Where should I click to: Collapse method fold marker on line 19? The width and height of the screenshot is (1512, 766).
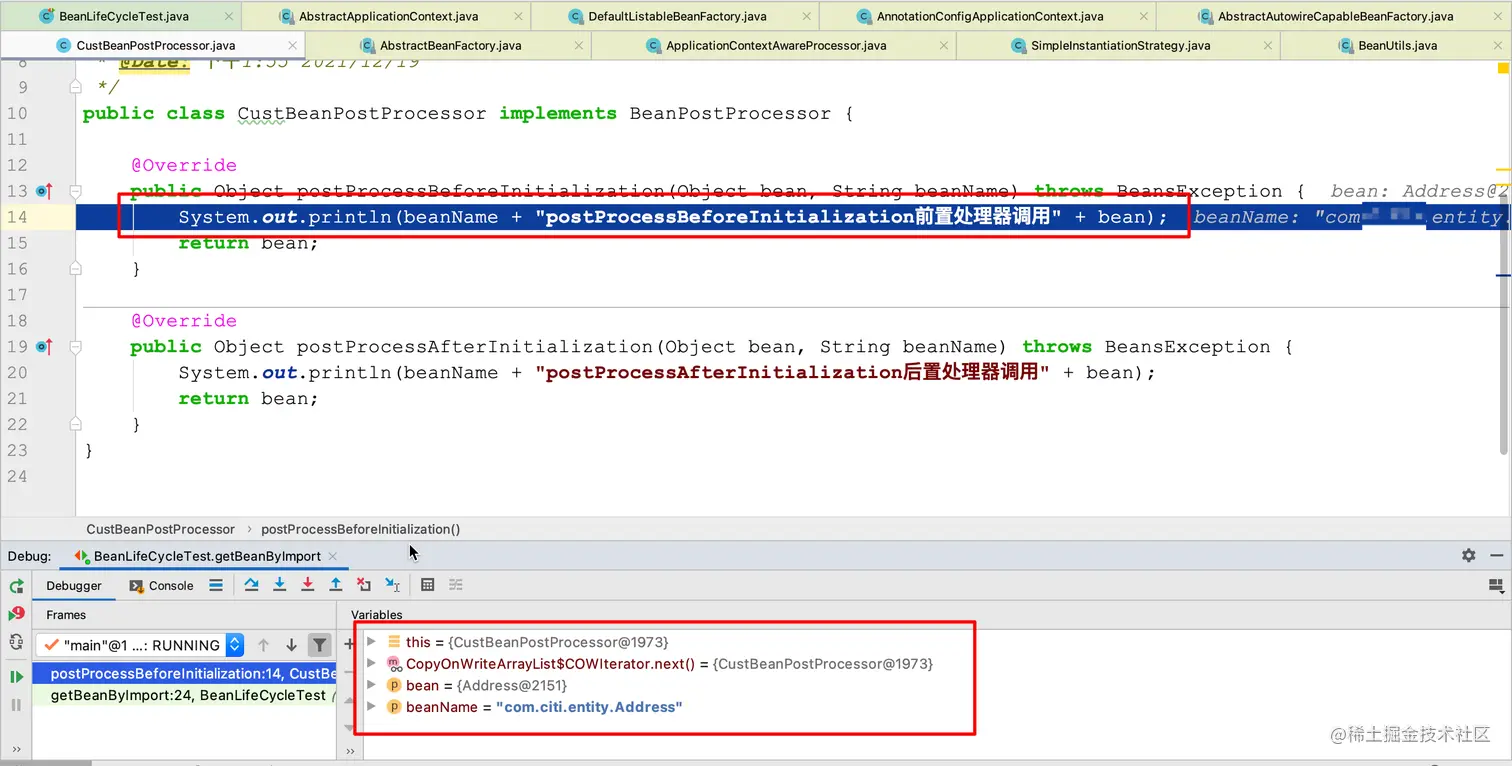click(75, 346)
